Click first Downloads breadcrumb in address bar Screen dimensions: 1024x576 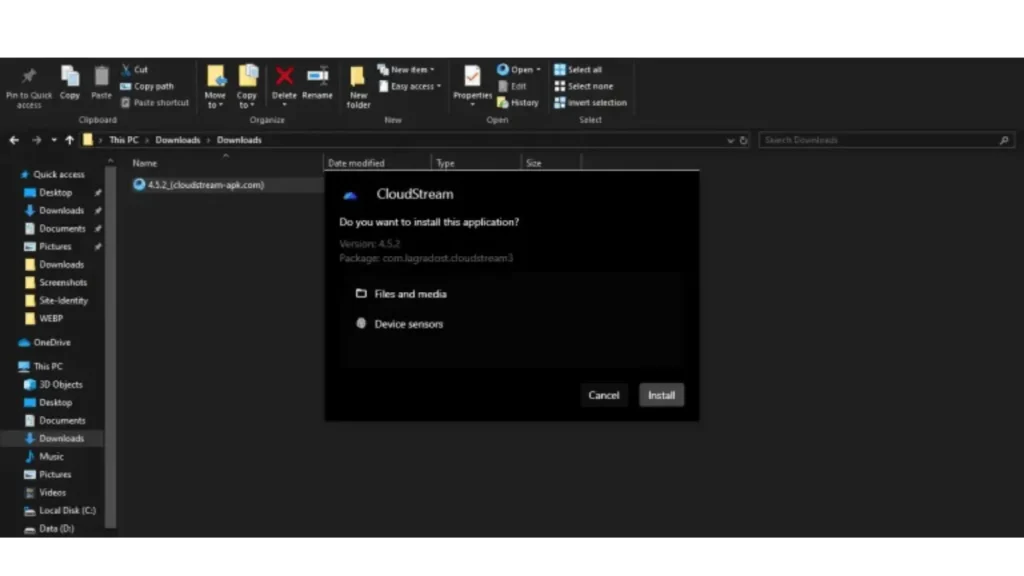tap(178, 140)
